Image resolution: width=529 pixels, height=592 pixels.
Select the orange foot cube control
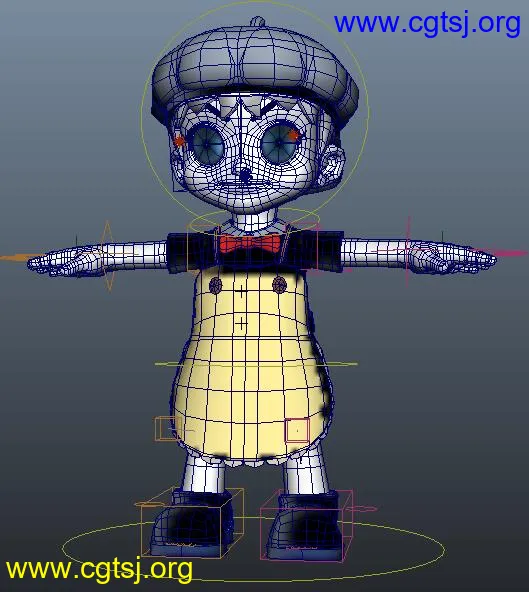tap(192, 523)
